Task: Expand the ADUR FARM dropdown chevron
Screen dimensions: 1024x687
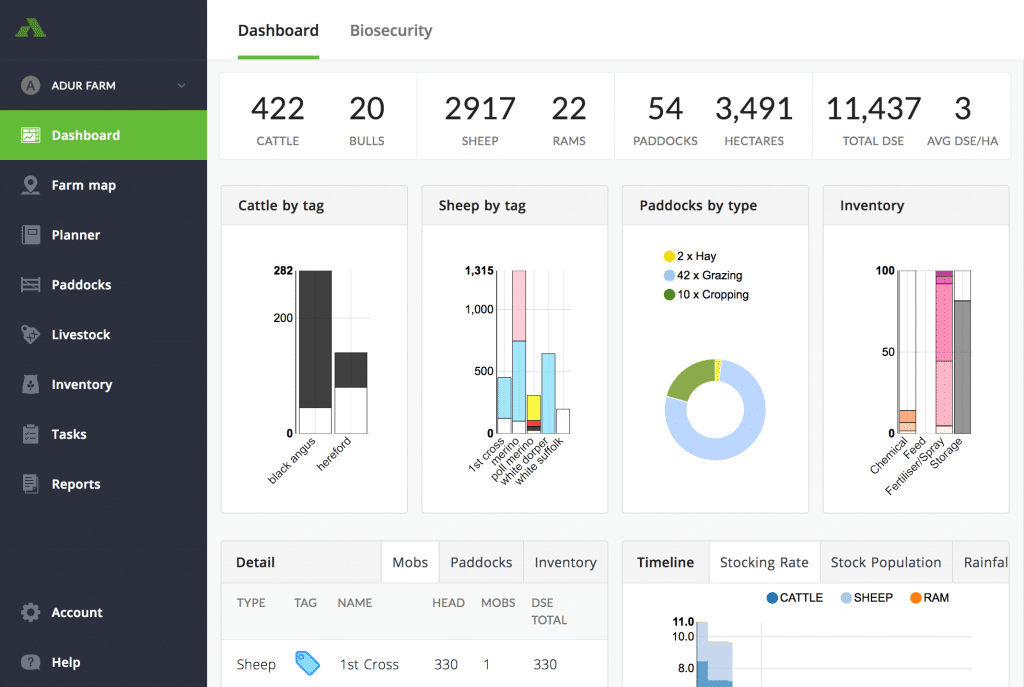Action: pos(182,86)
